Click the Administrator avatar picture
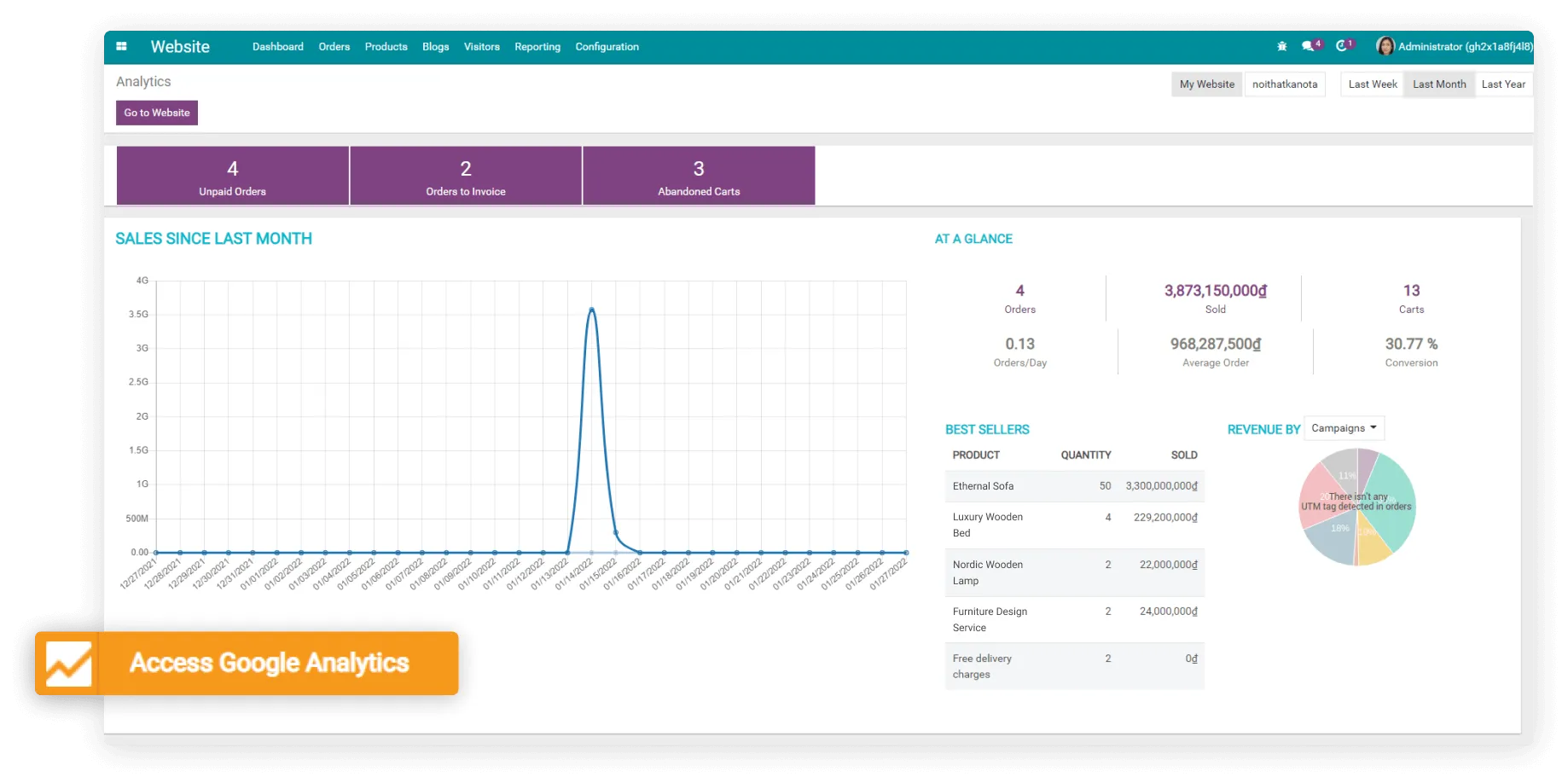 click(x=1385, y=46)
